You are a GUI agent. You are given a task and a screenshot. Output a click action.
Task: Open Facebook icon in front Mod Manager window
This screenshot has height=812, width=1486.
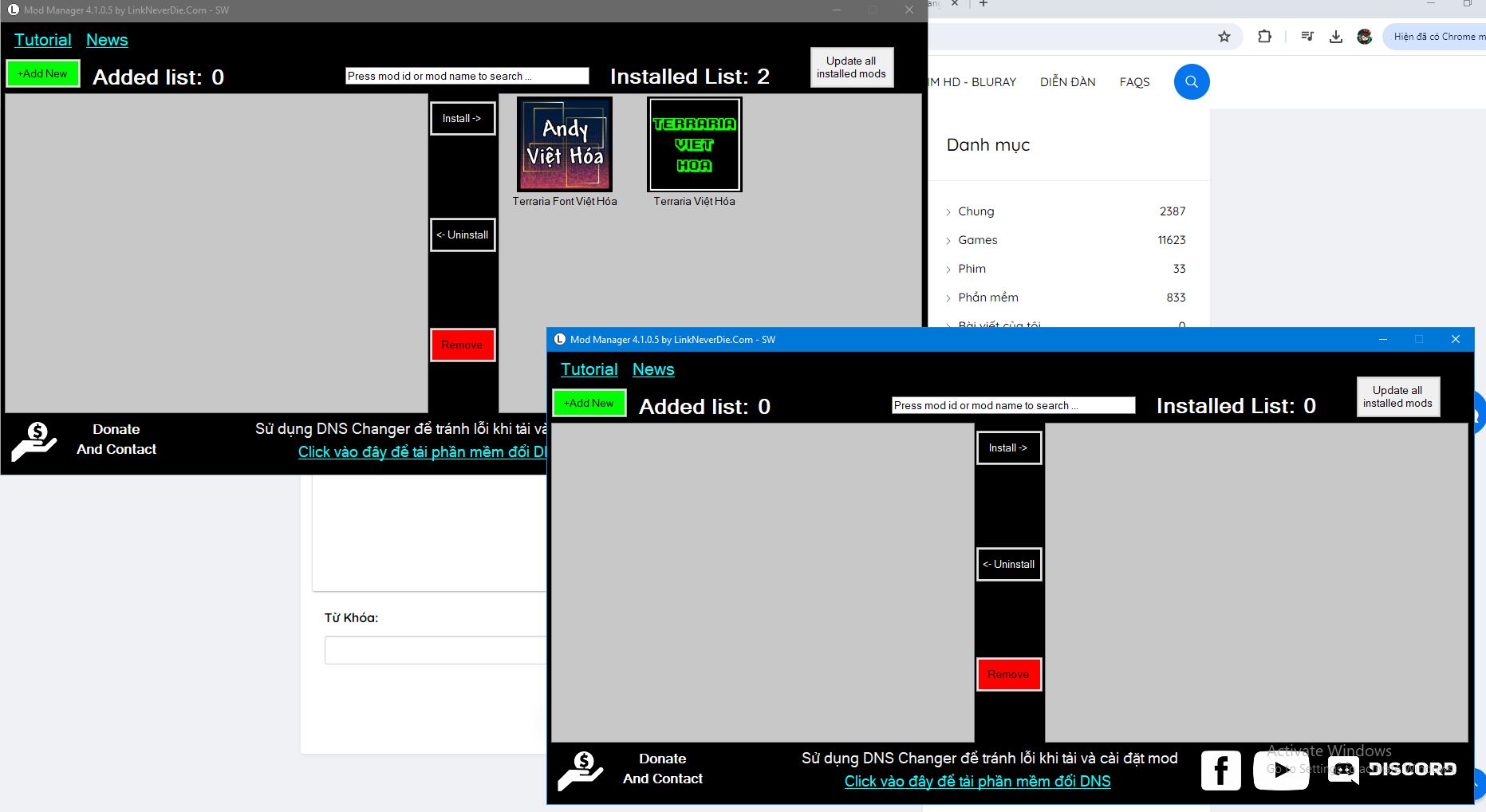(1220, 771)
